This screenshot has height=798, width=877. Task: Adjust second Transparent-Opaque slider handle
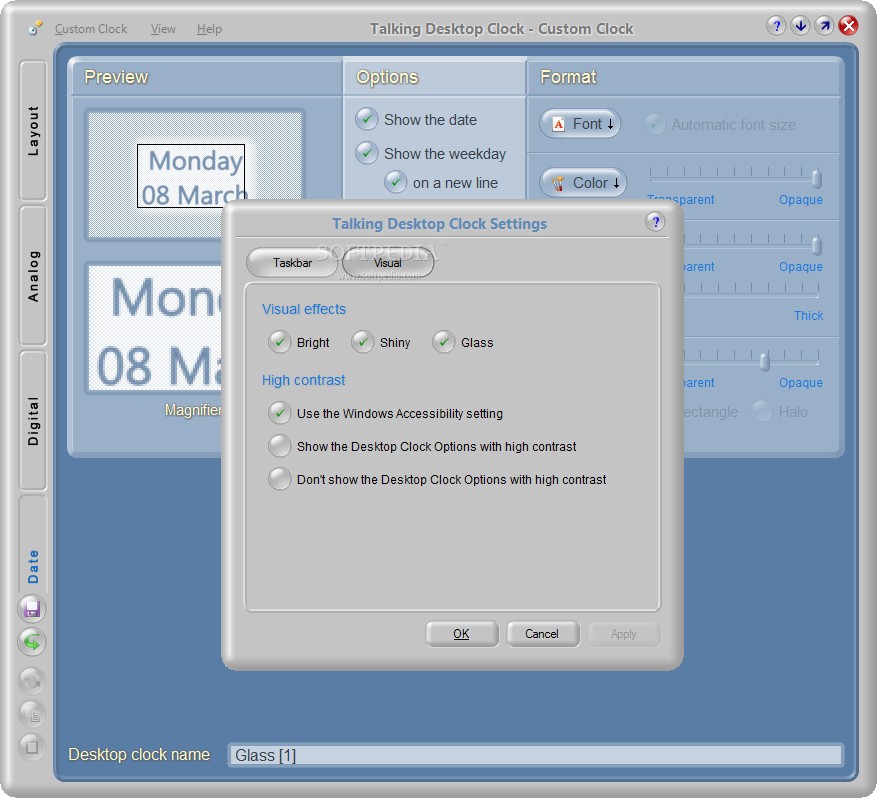[817, 245]
